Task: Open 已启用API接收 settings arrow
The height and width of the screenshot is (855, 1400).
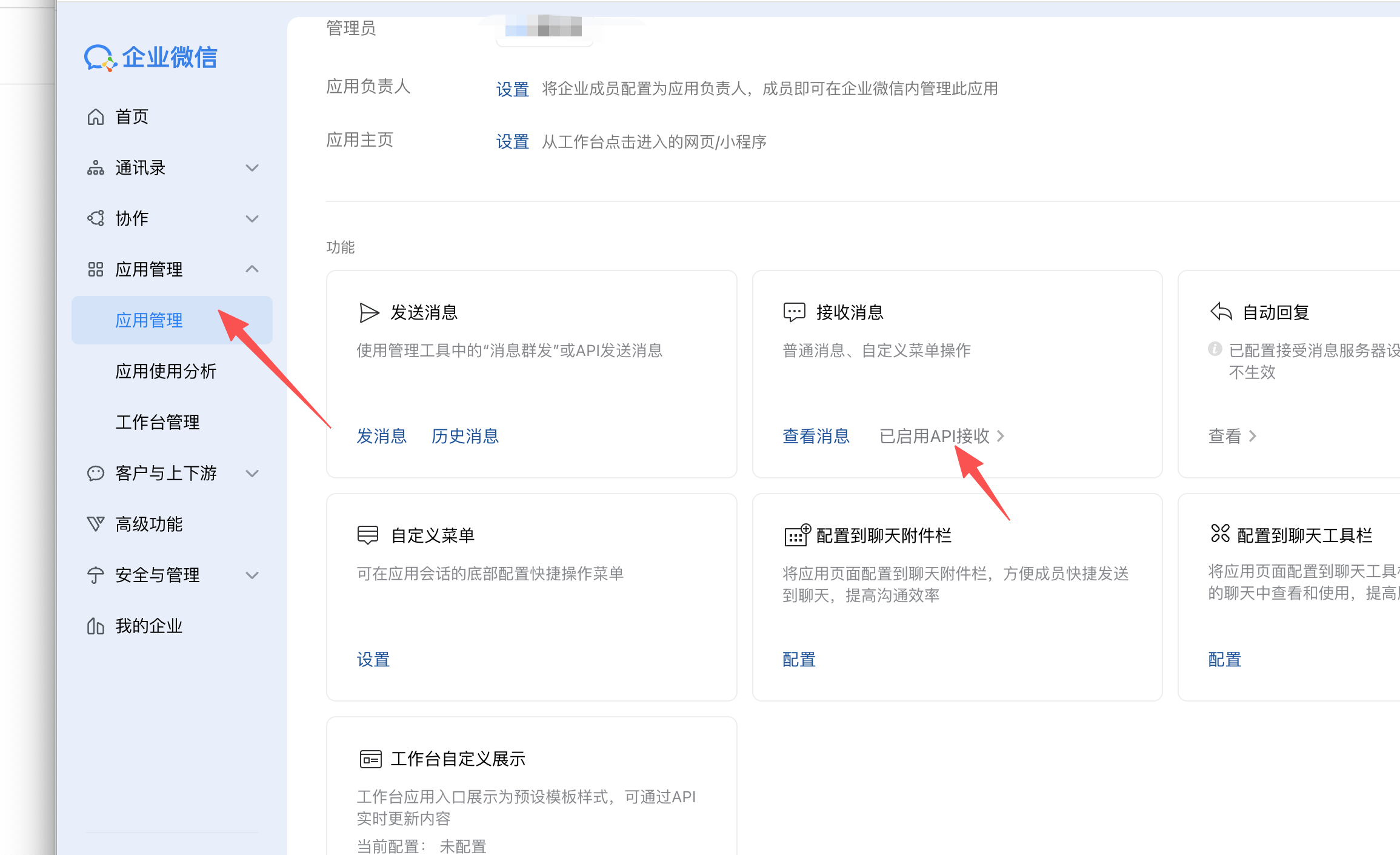Action: pyautogui.click(x=1001, y=436)
